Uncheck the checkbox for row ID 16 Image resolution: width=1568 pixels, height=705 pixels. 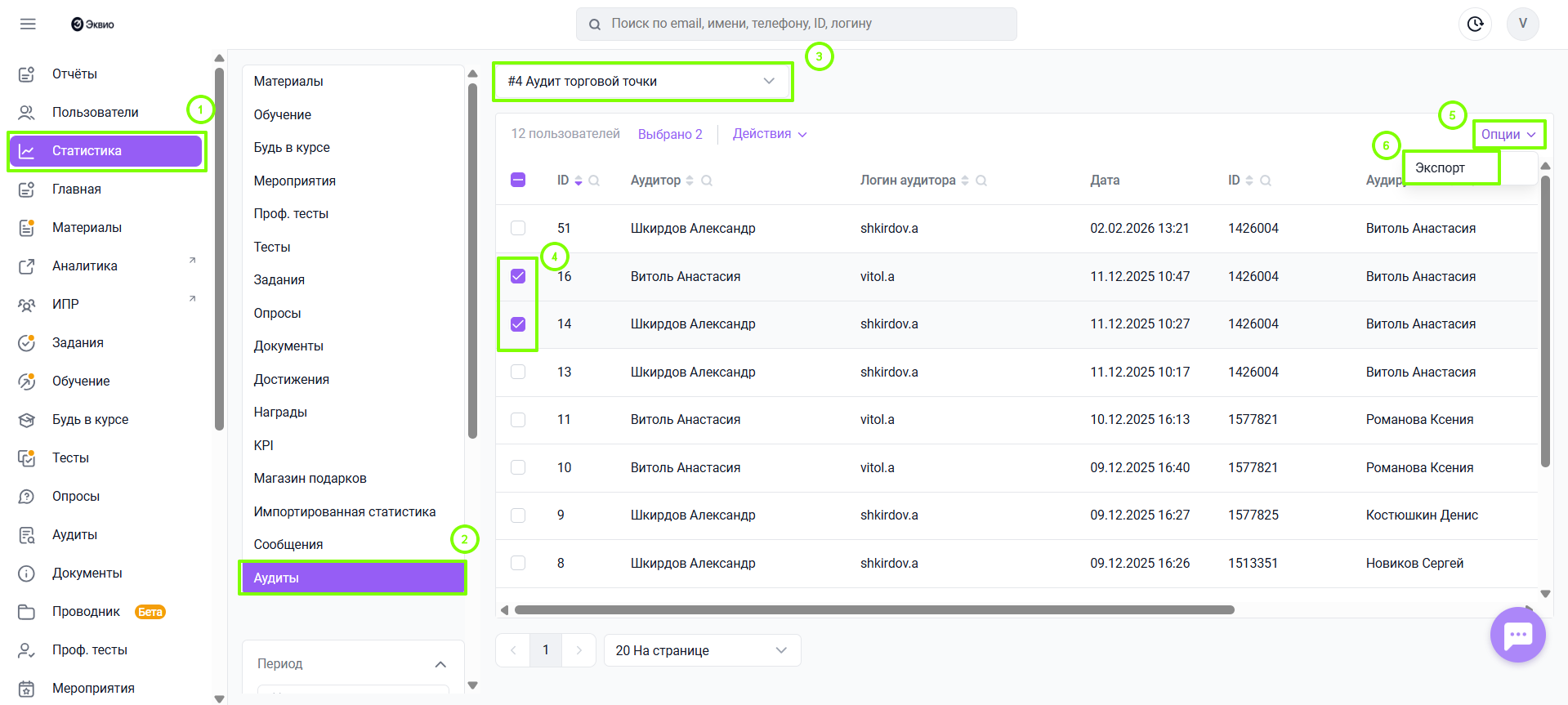pos(518,276)
